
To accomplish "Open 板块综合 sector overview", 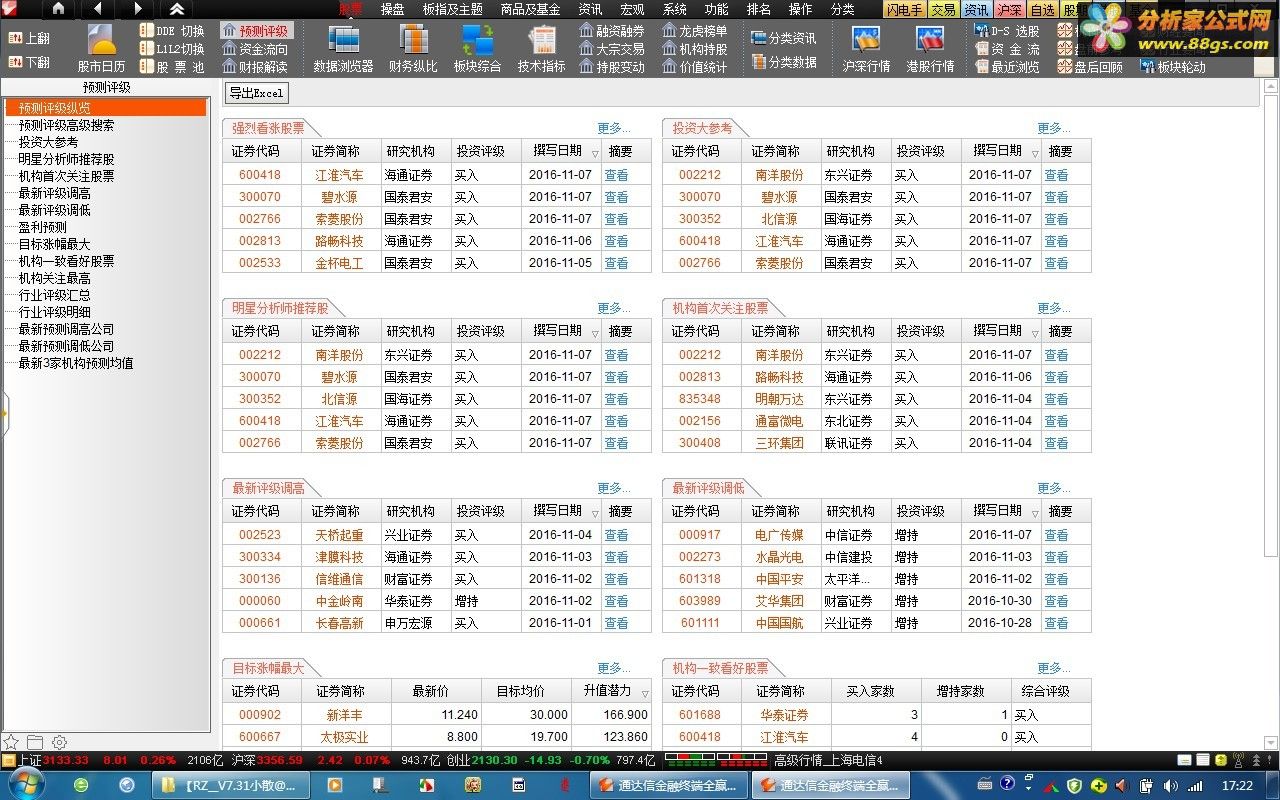I will 477,49.
